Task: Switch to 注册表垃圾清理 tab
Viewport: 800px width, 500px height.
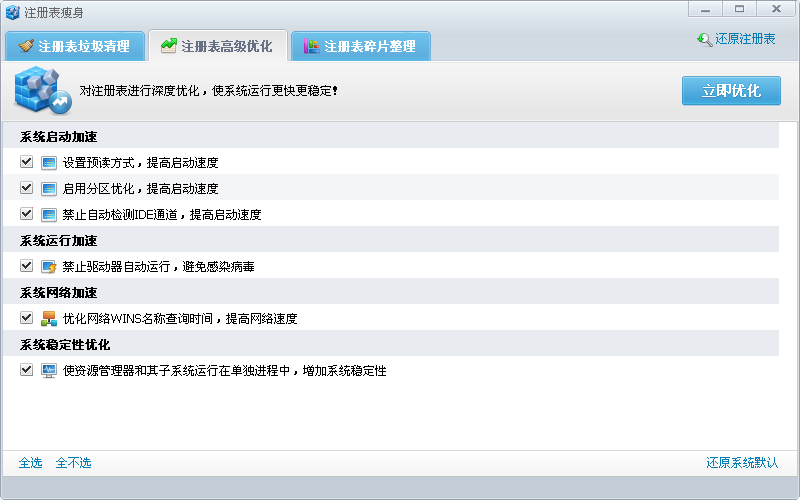Action: (x=75, y=46)
